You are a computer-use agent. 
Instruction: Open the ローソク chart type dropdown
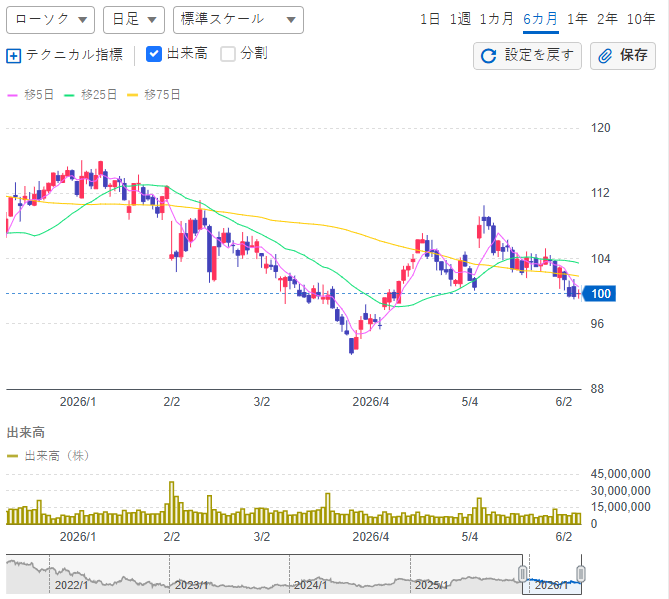point(50,20)
